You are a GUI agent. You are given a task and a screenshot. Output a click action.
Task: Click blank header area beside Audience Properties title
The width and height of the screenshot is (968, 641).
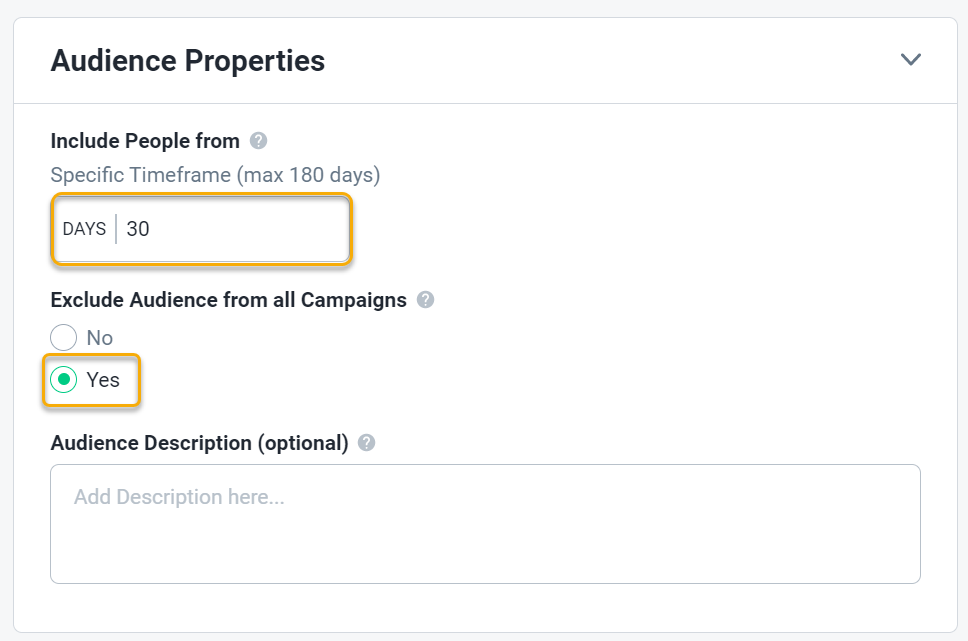coord(600,60)
